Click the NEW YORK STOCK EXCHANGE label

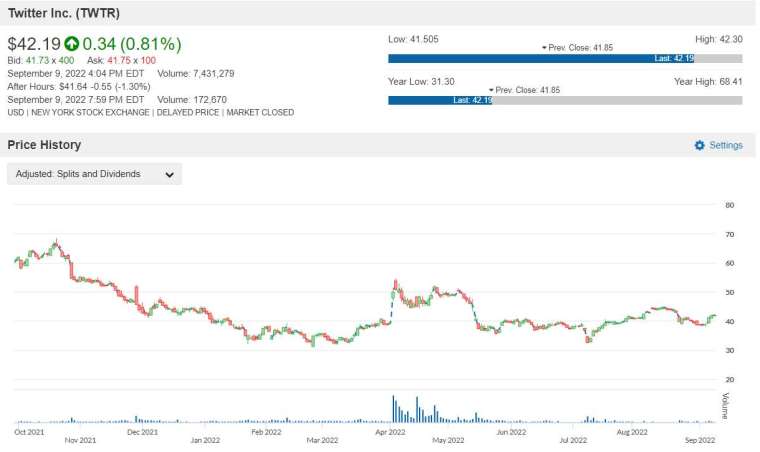click(x=90, y=112)
